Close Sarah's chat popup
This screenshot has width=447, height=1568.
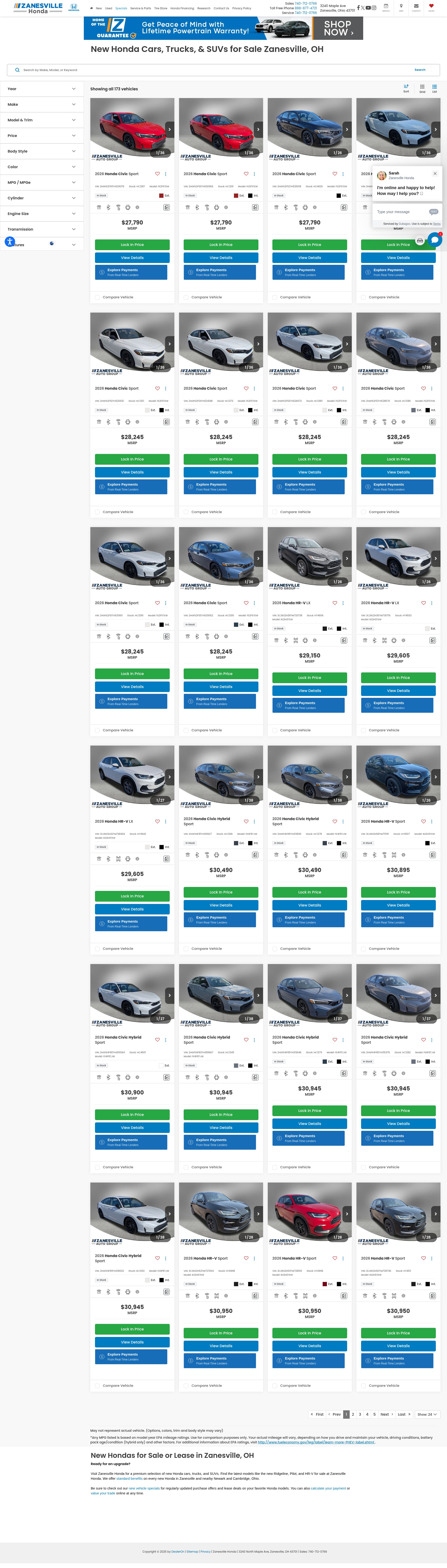(x=435, y=174)
